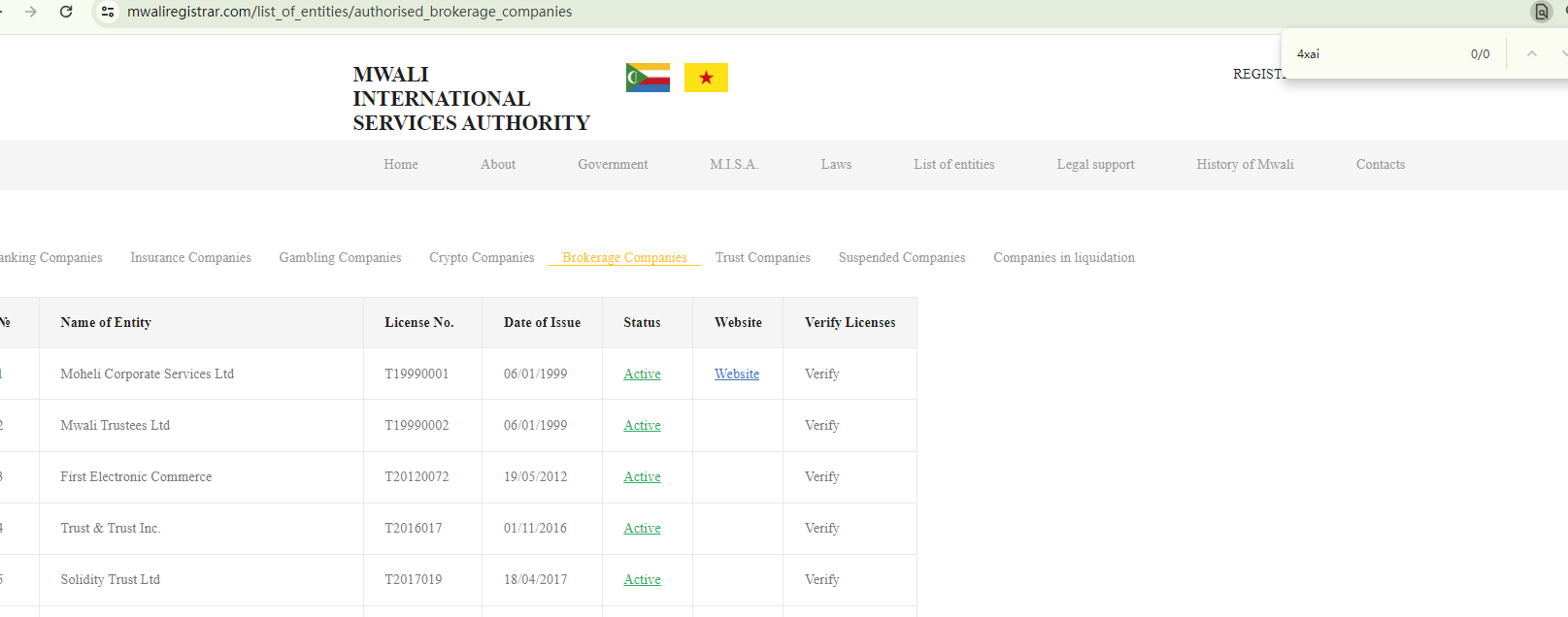This screenshot has height=617, width=1568.
Task: Click the 0/0 find results counter
Action: click(1480, 54)
